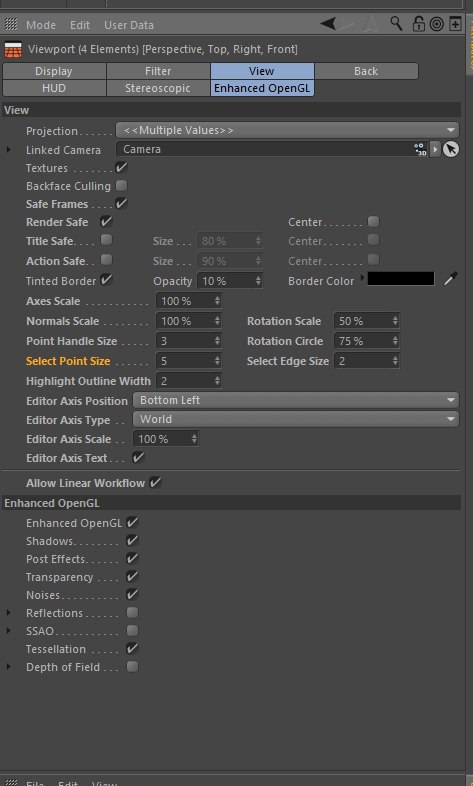Click the target mode icon
The image size is (473, 786).
(x=437, y=24)
